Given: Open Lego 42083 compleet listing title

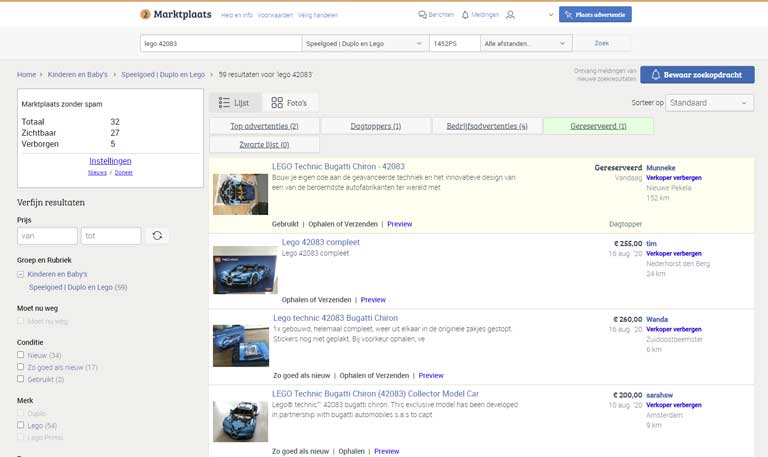Looking at the screenshot, I should pyautogui.click(x=320, y=242).
